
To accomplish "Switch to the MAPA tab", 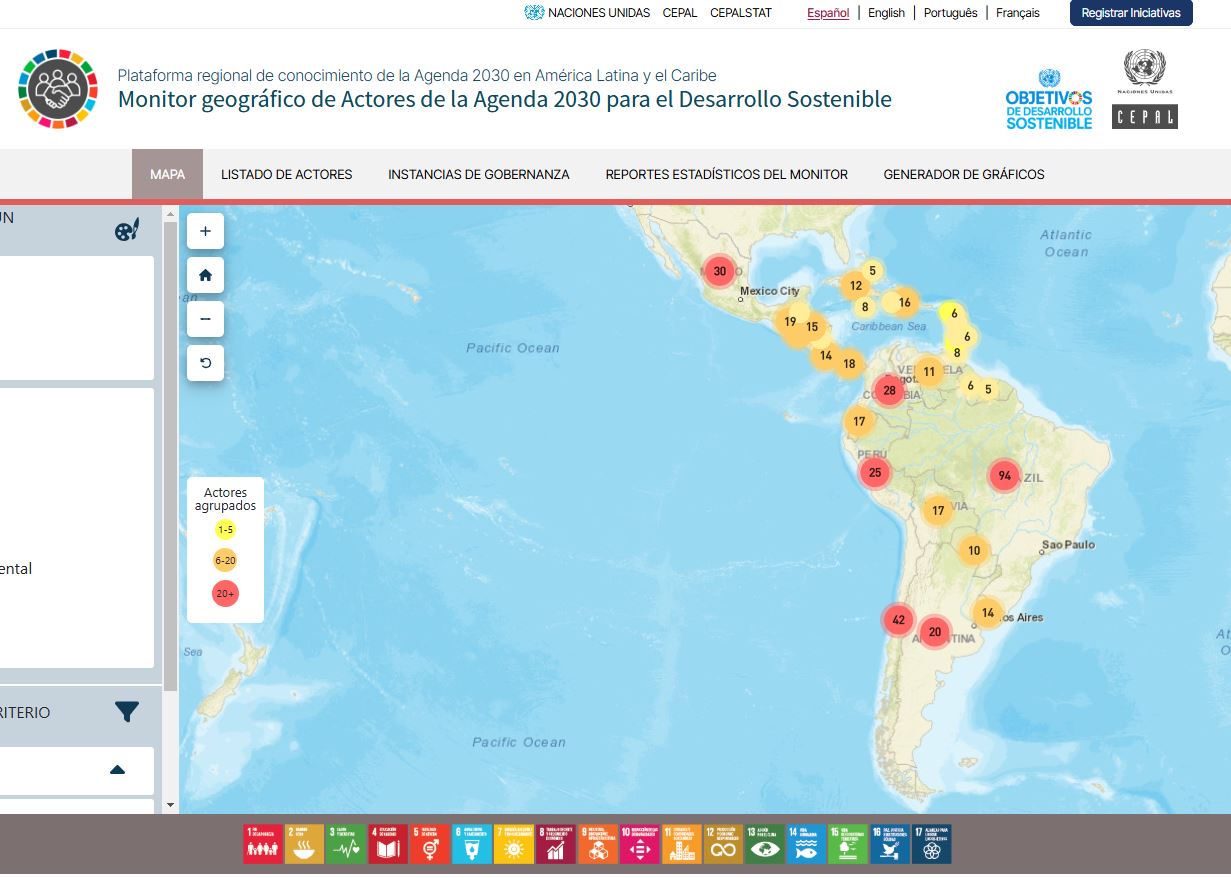I will pyautogui.click(x=167, y=174).
